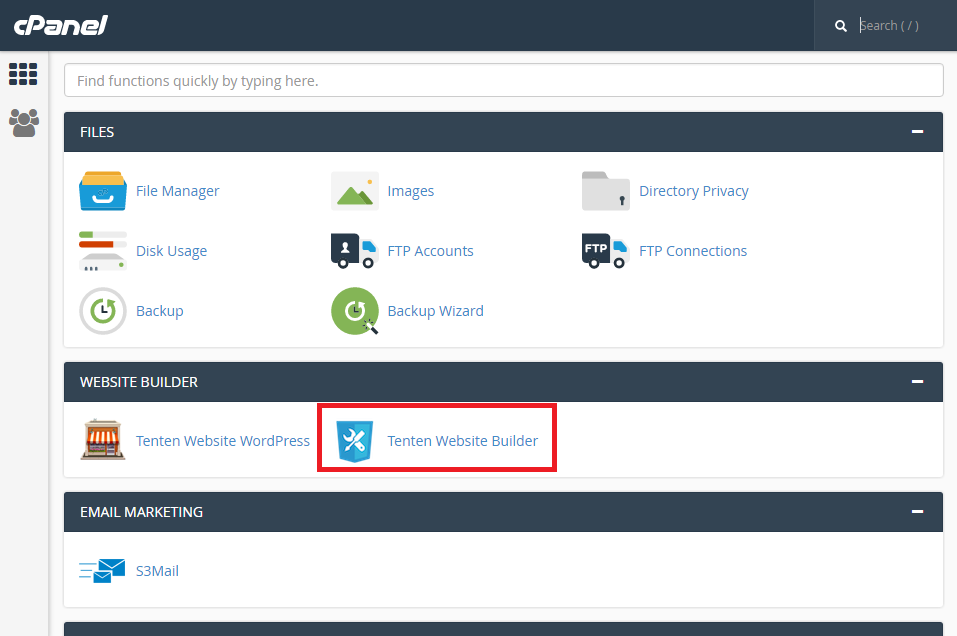
Task: Click the Tenten Website WordPress shop icon
Action: coord(103,439)
